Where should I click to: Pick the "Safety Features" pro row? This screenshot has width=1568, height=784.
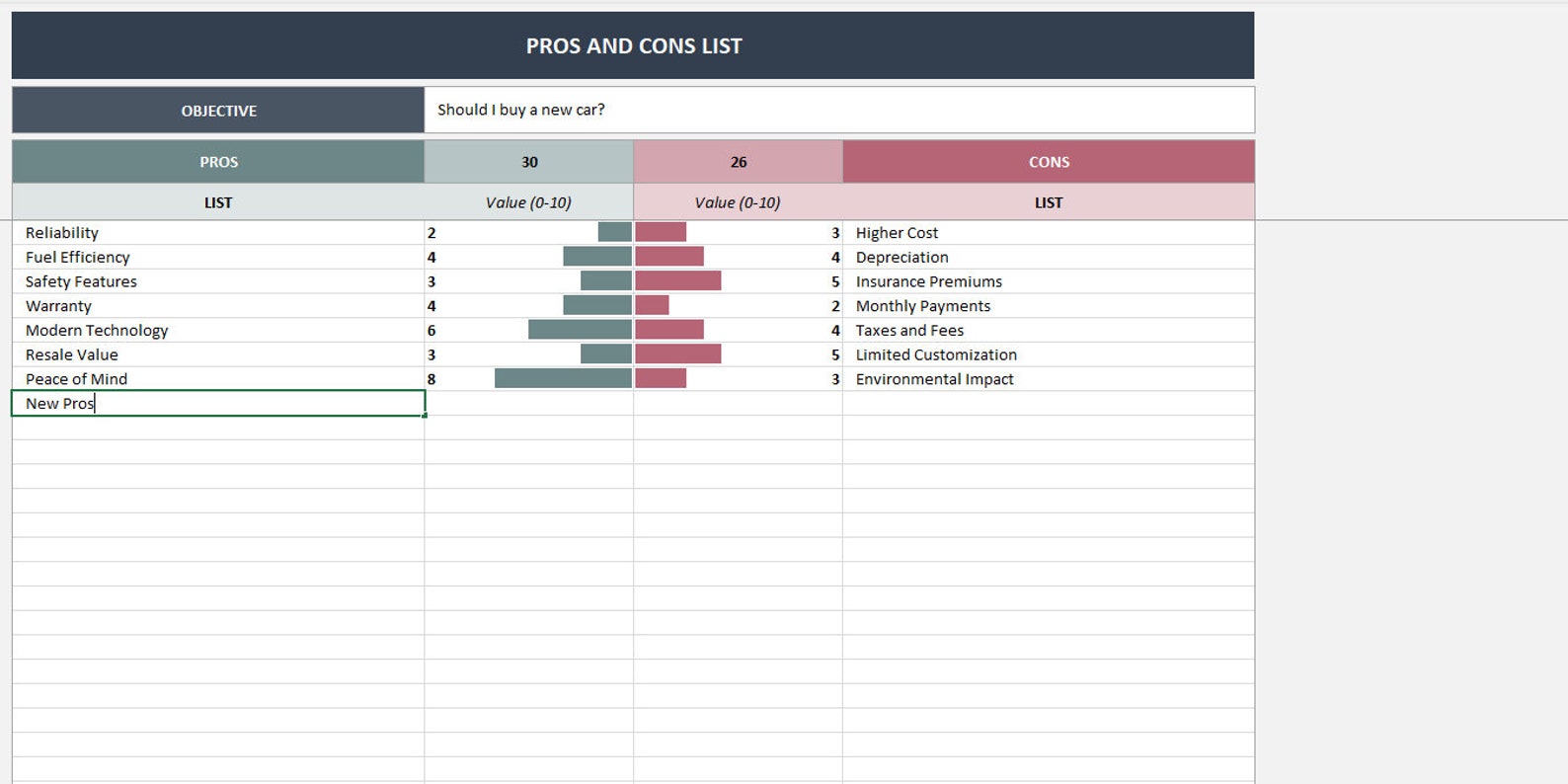218,281
